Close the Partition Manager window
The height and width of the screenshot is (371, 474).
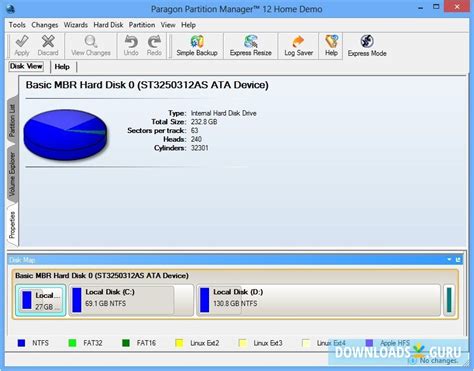point(458,7)
